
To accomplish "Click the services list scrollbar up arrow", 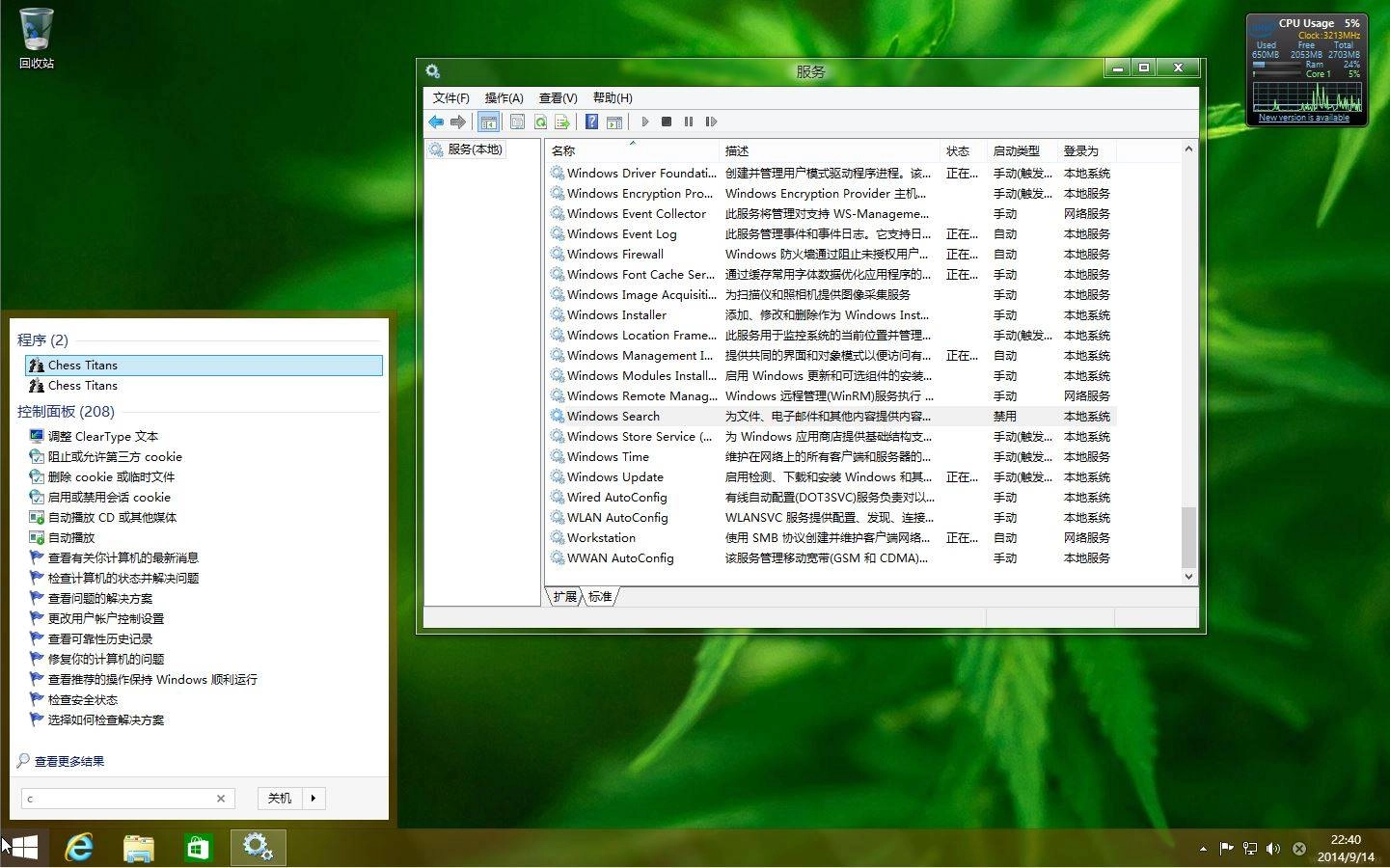I will click(x=1188, y=149).
